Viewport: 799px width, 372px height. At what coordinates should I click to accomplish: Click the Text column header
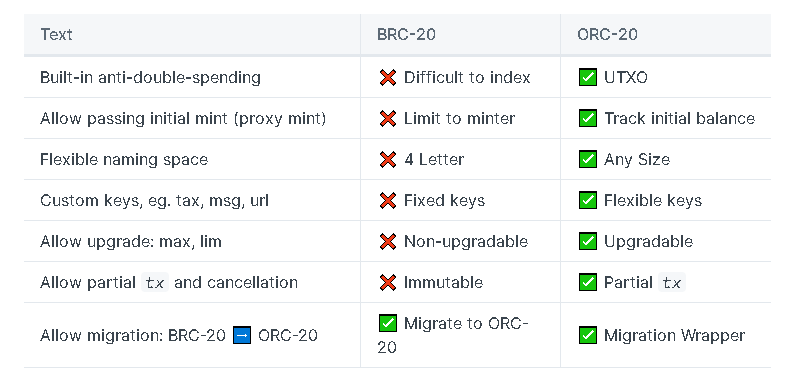56,34
